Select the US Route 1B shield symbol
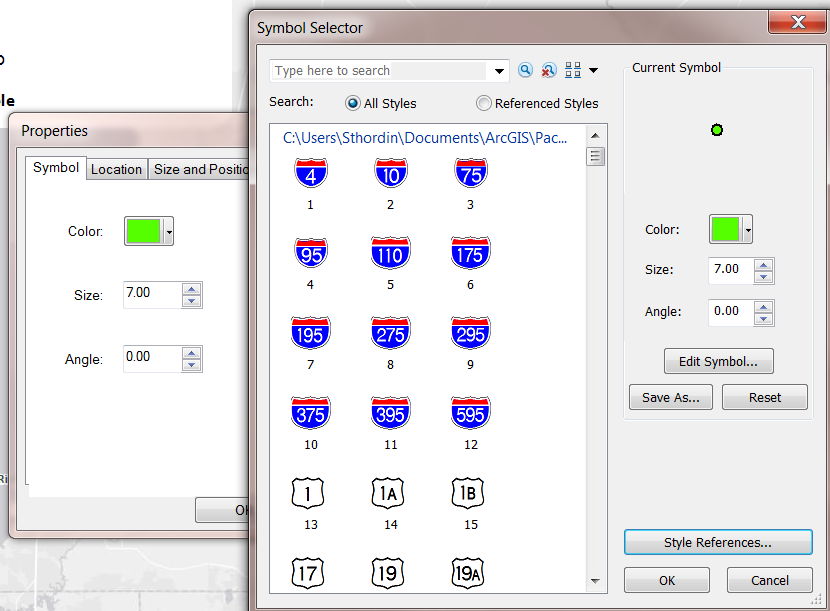The height and width of the screenshot is (611, 830). (x=468, y=493)
